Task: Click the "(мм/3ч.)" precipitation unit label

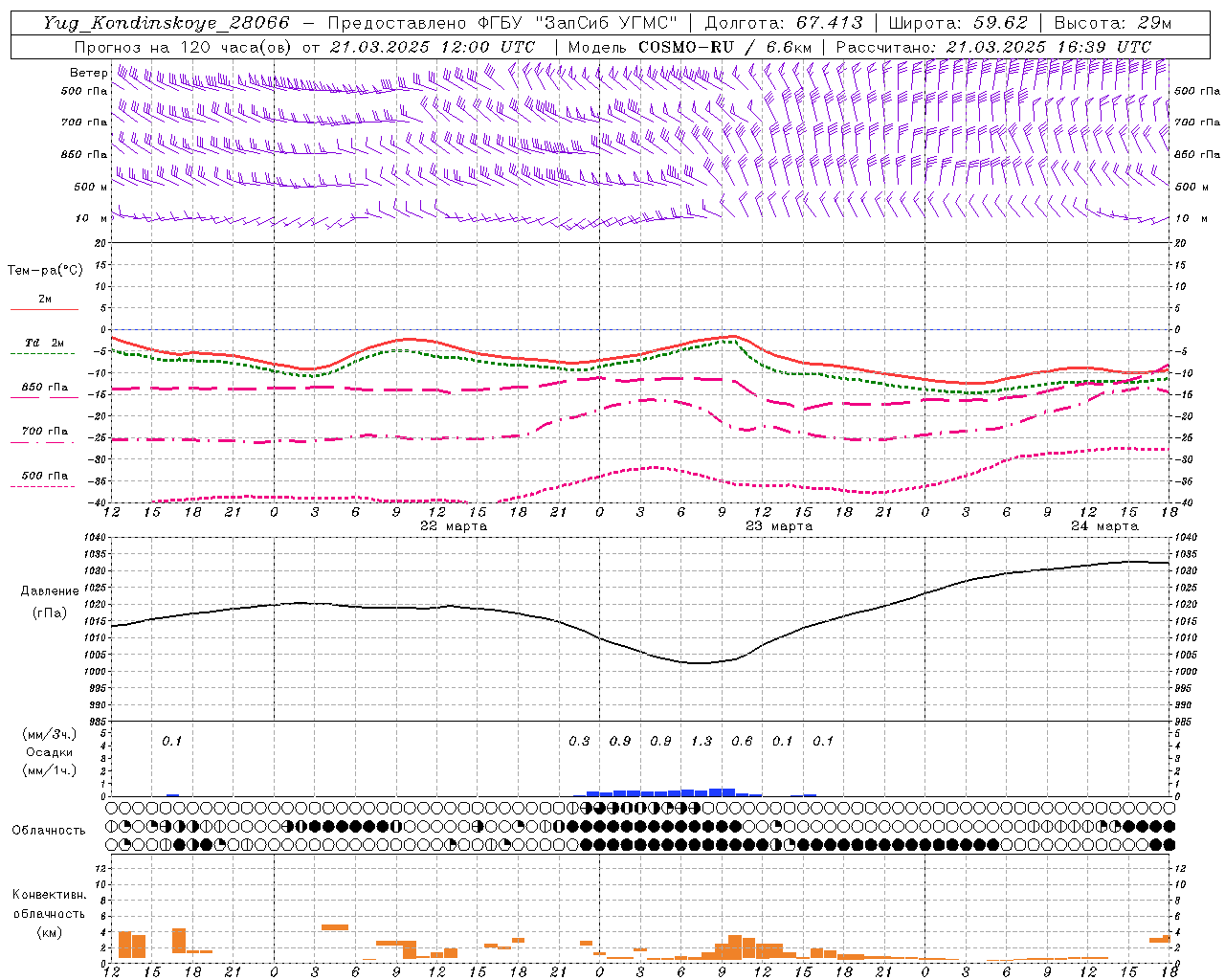Action: click(49, 734)
